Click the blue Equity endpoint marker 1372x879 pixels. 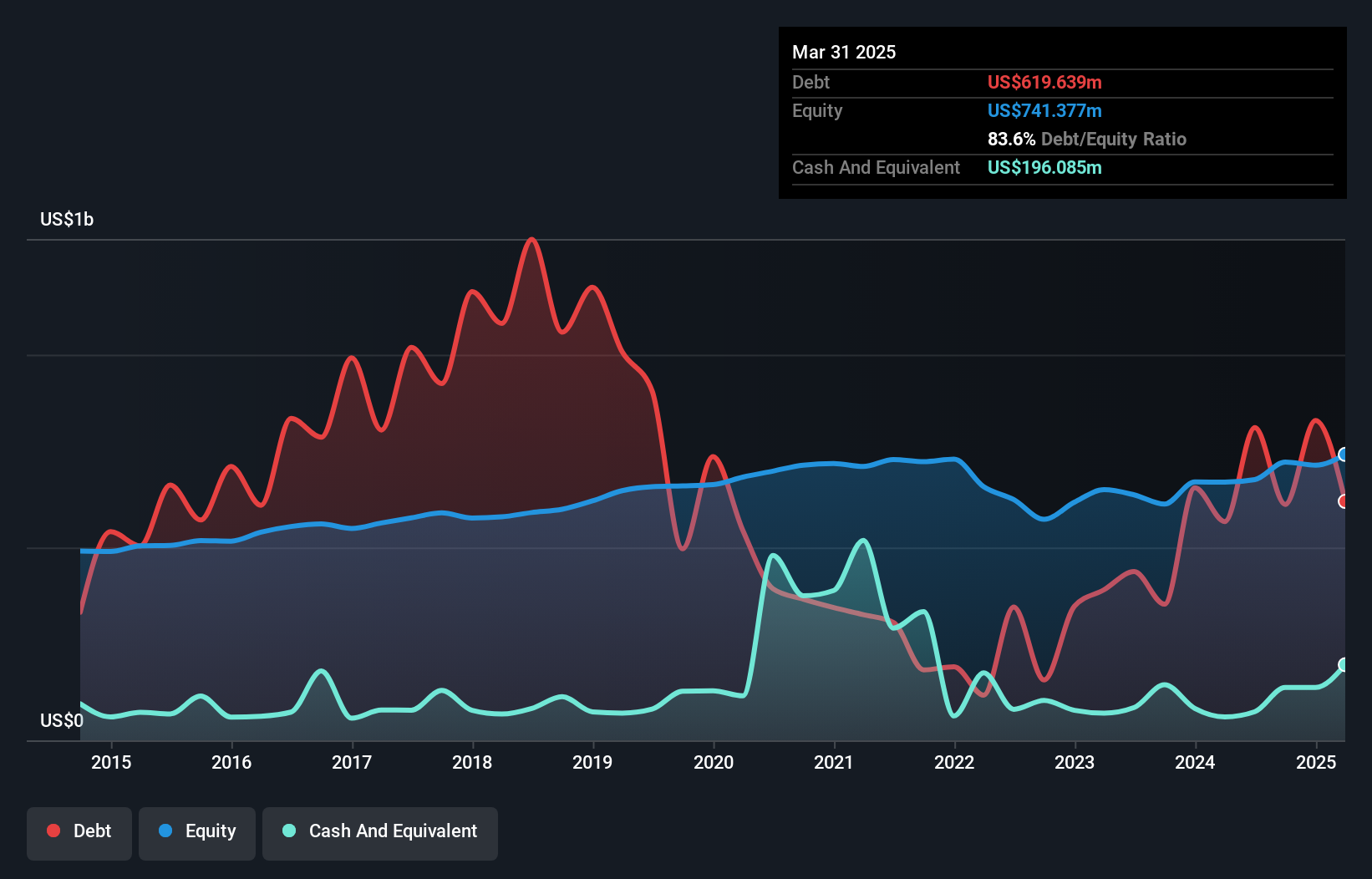pos(1344,455)
